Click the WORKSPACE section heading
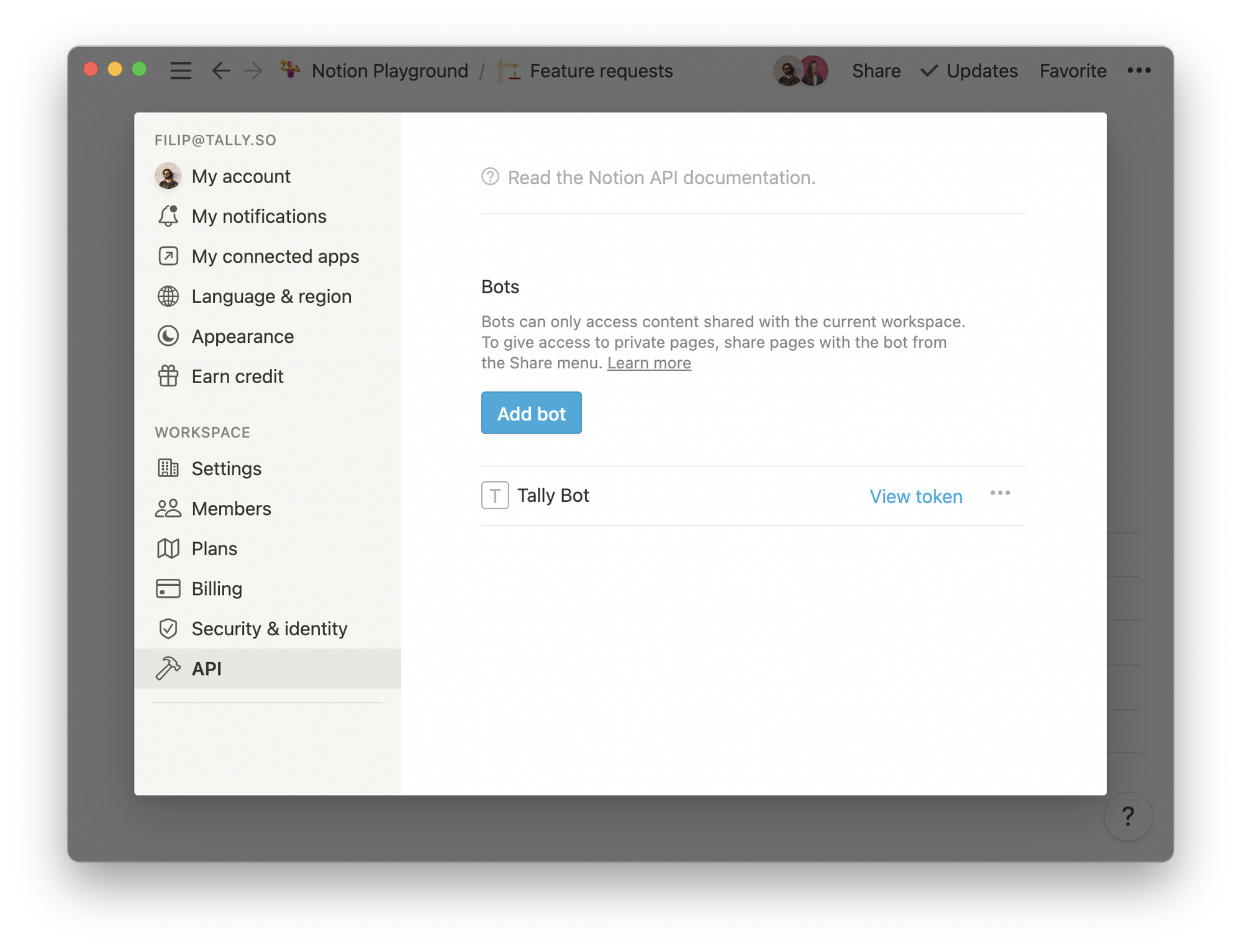The image size is (1242, 952). tap(202, 432)
